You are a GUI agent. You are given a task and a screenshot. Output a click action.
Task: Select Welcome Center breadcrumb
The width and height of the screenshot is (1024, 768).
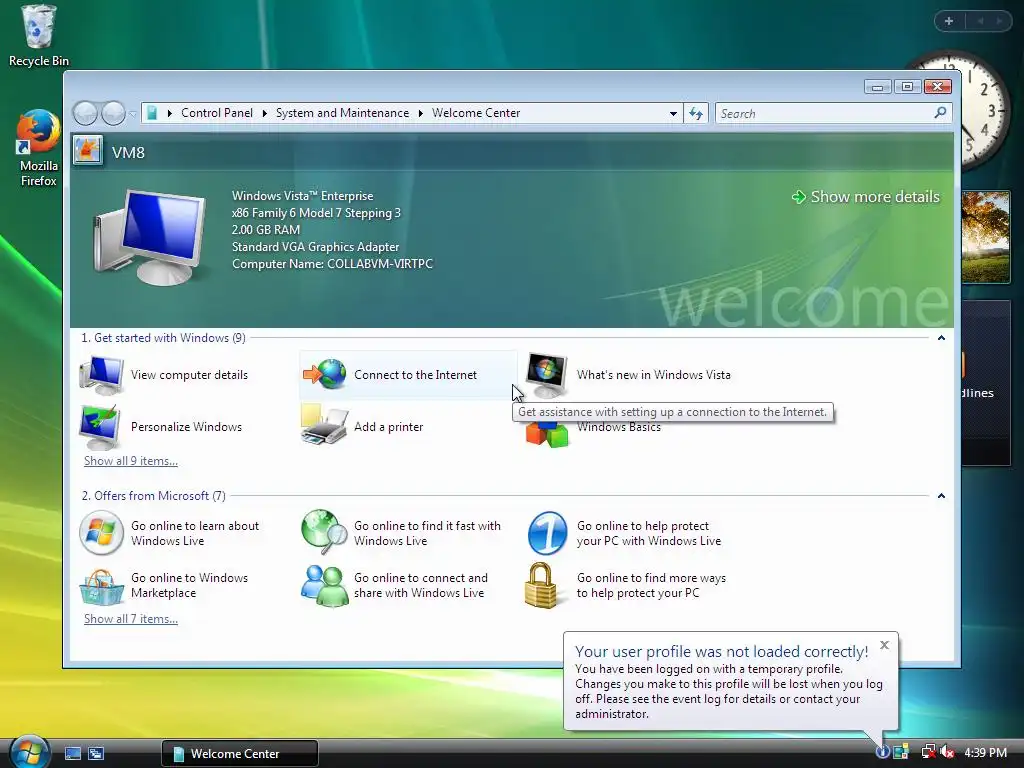click(476, 113)
